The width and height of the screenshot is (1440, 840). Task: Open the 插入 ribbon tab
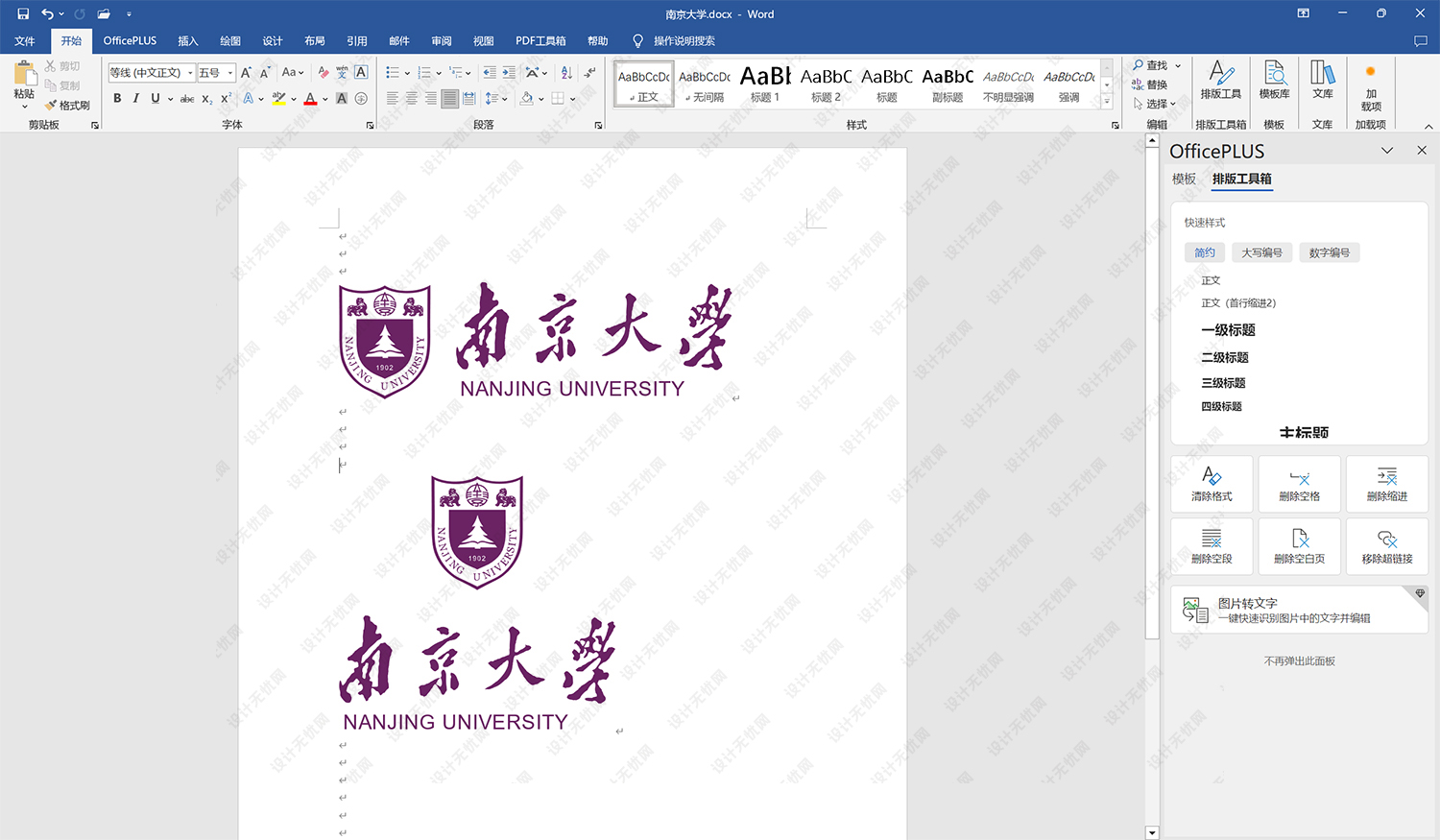click(188, 40)
